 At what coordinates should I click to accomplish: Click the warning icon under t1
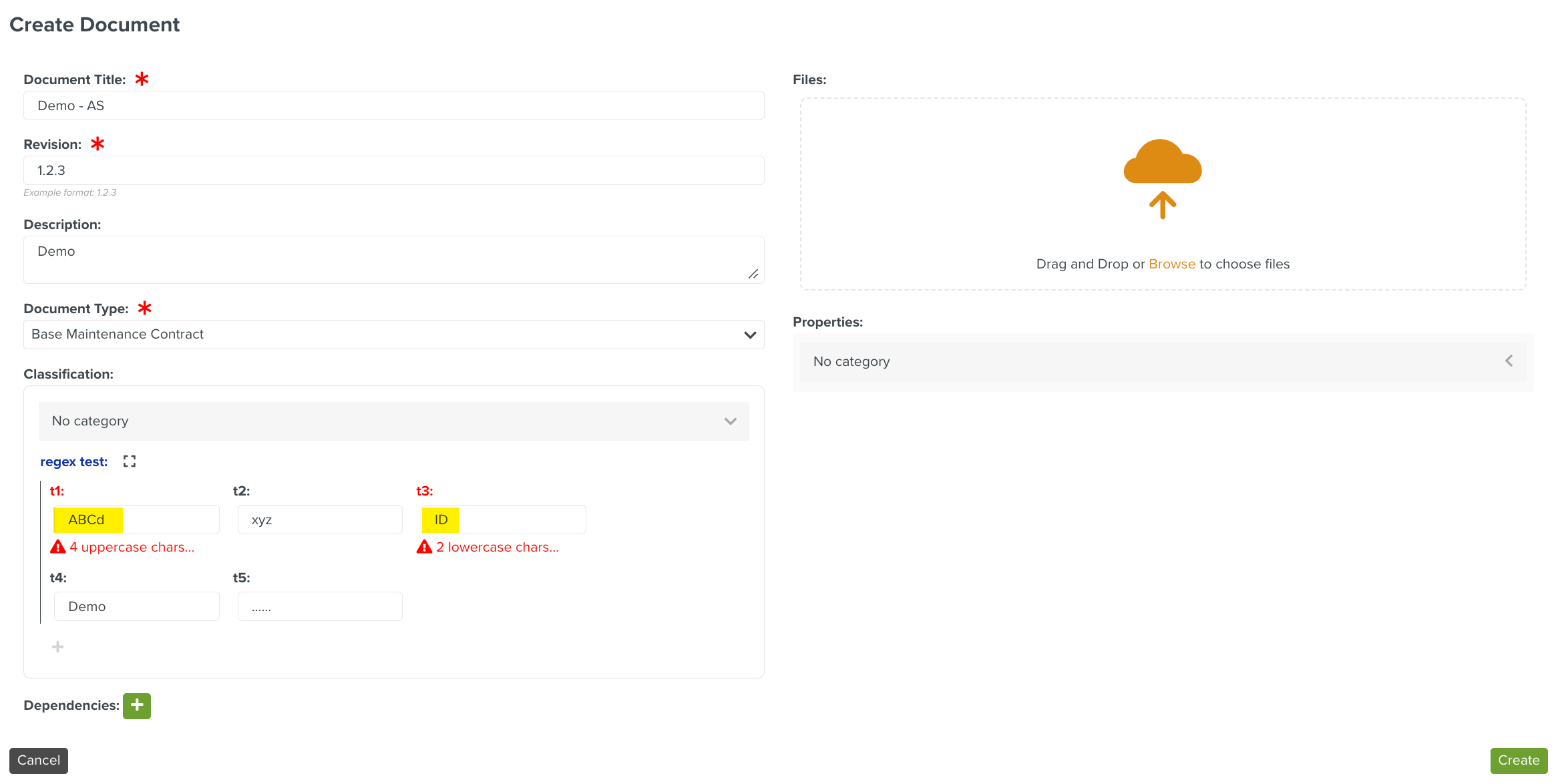[58, 547]
